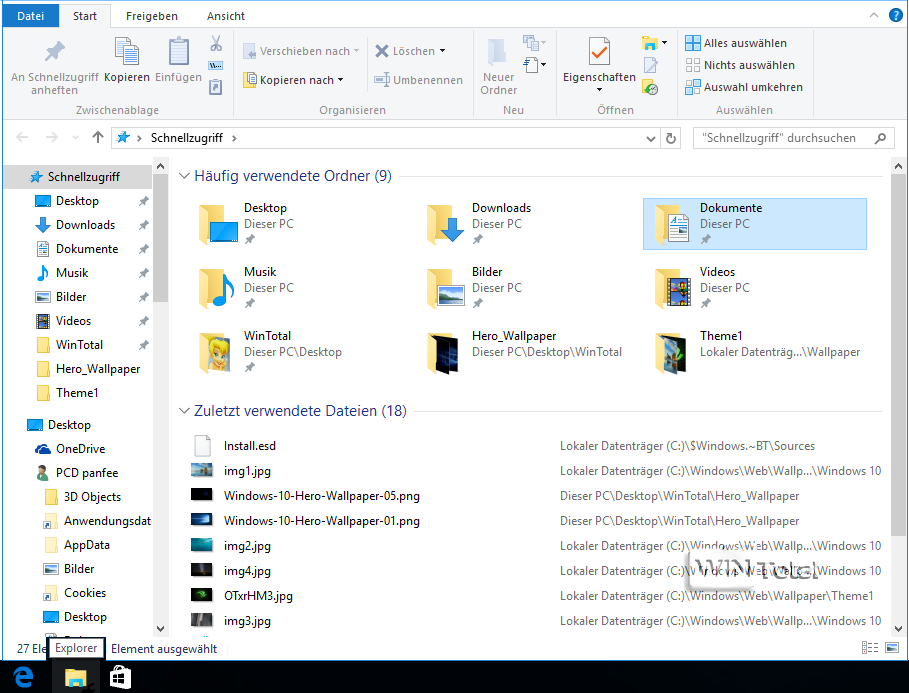Screen dimensions: 909x693
Task: Expand the breadcrumb arrow after Schnellzugriff
Action: click(x=234, y=138)
